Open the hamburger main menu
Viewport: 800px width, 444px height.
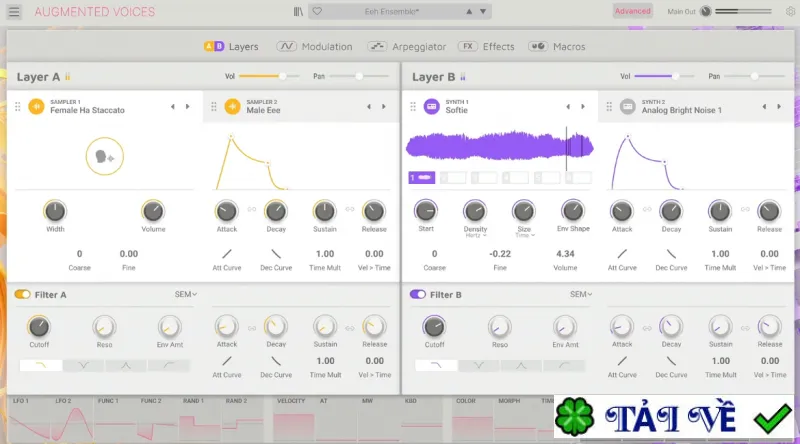pyautogui.click(x=14, y=11)
